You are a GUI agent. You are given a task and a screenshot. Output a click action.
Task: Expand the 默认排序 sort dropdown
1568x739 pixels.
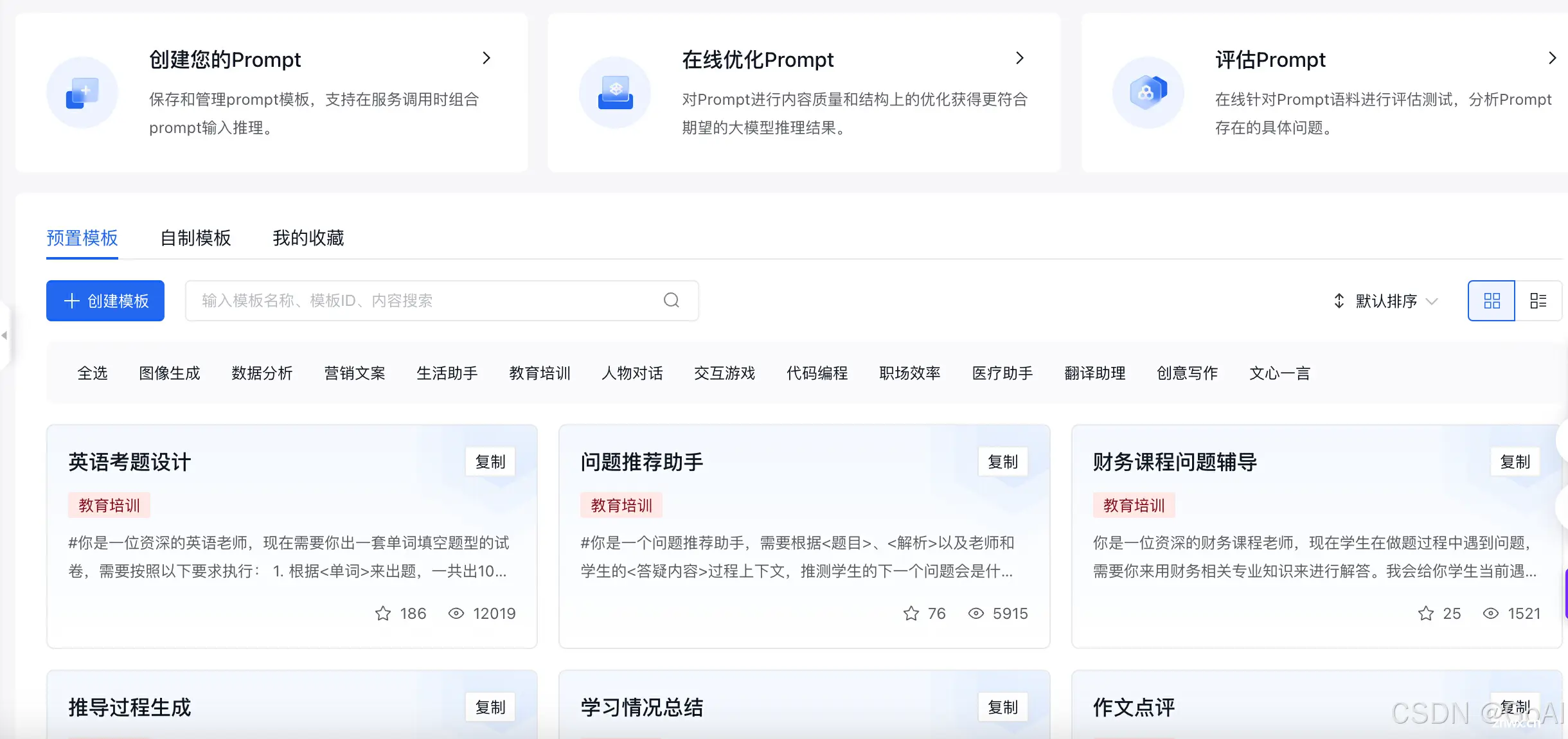point(1385,301)
